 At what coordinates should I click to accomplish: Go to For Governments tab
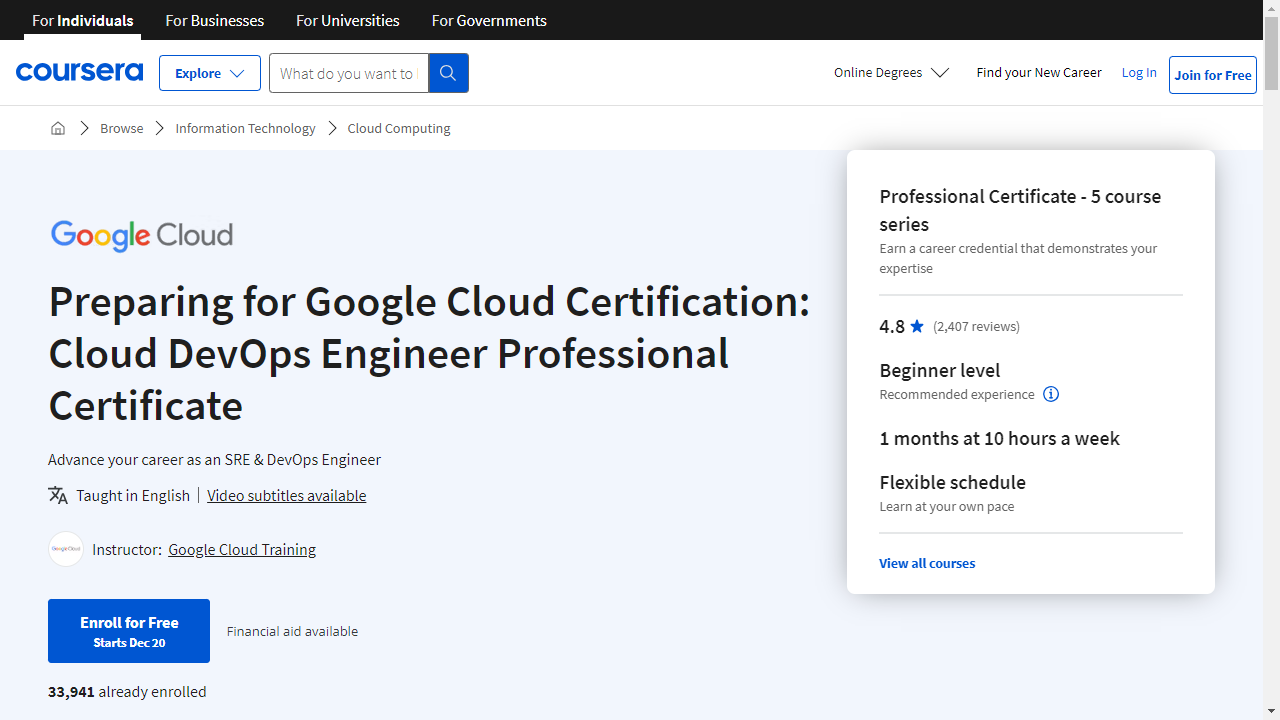[x=489, y=20]
